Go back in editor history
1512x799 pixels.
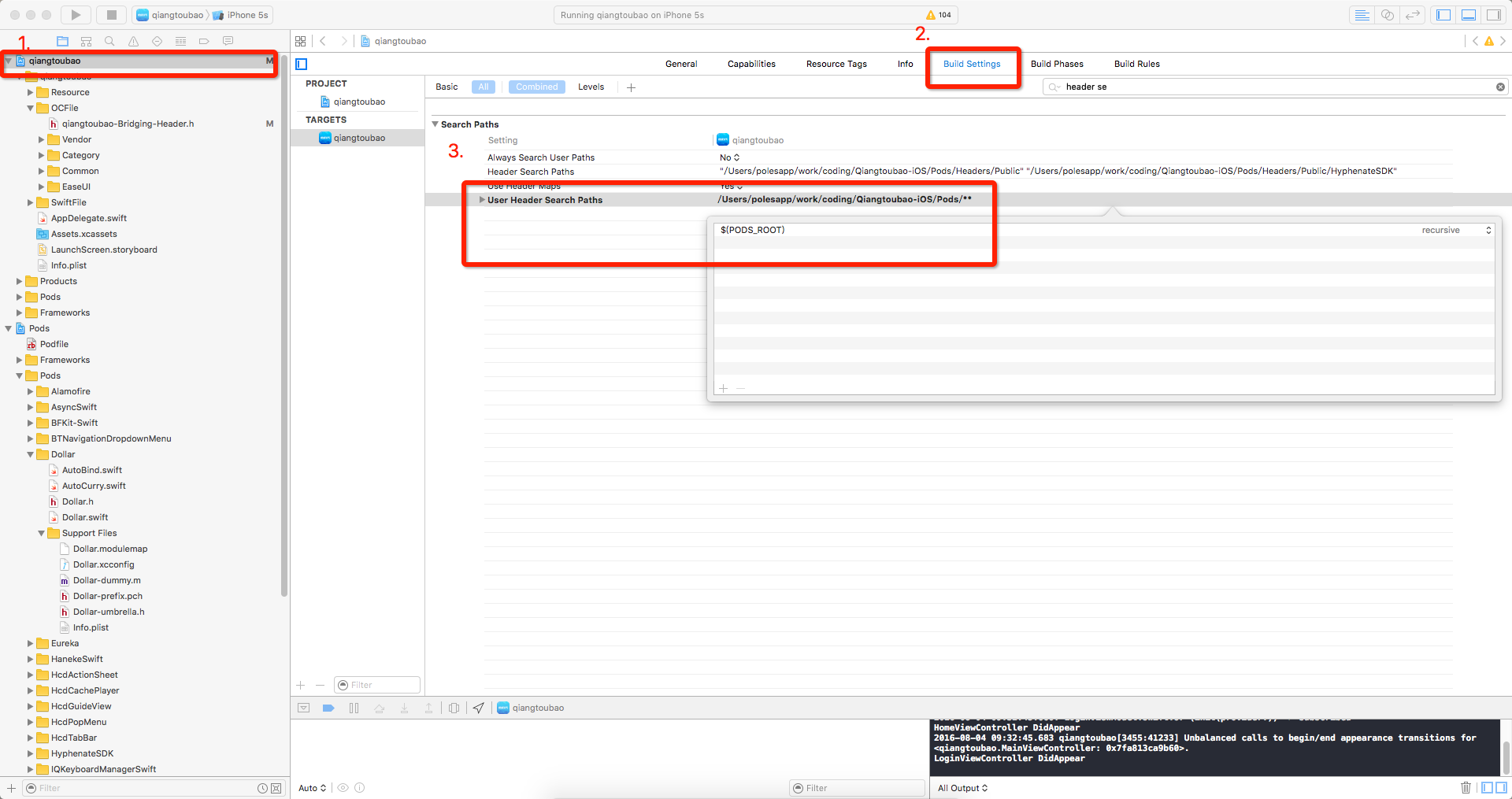(x=323, y=41)
